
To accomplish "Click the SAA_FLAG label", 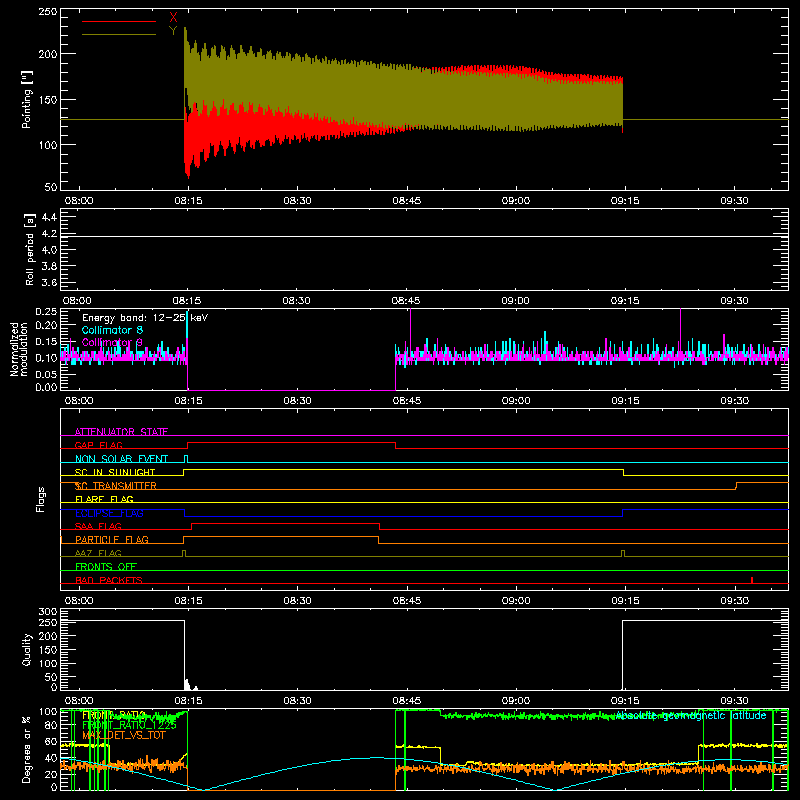I will click(98, 526).
